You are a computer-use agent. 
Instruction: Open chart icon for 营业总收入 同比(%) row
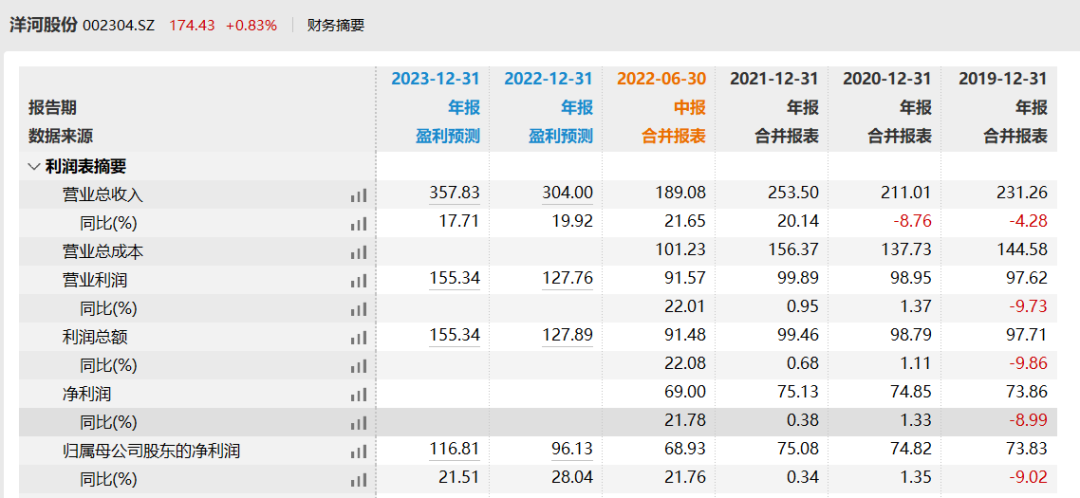tap(358, 224)
